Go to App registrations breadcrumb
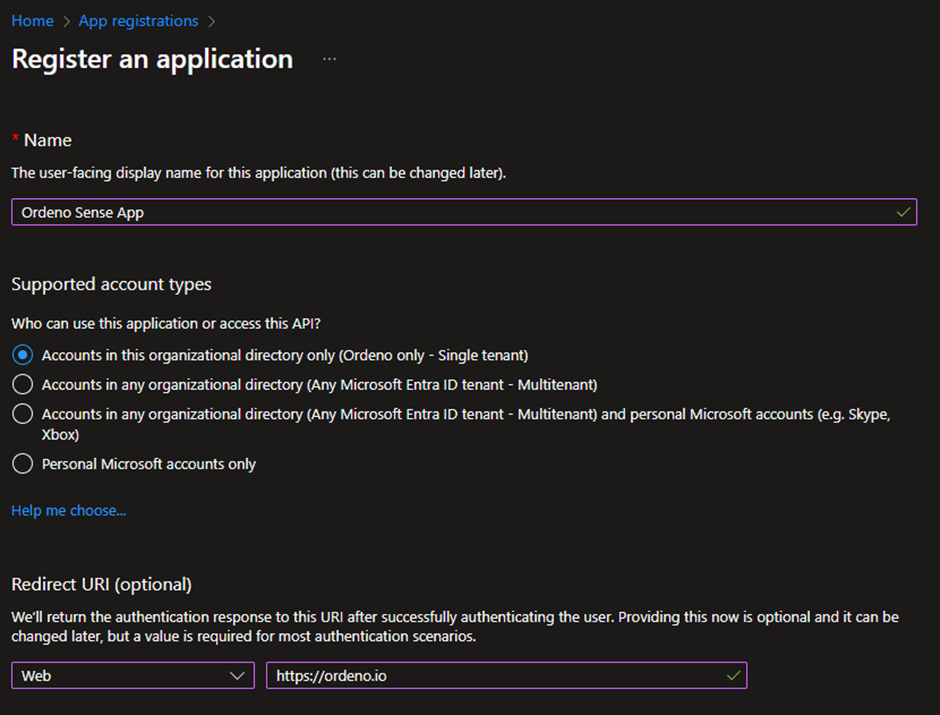940x715 pixels. coord(138,21)
